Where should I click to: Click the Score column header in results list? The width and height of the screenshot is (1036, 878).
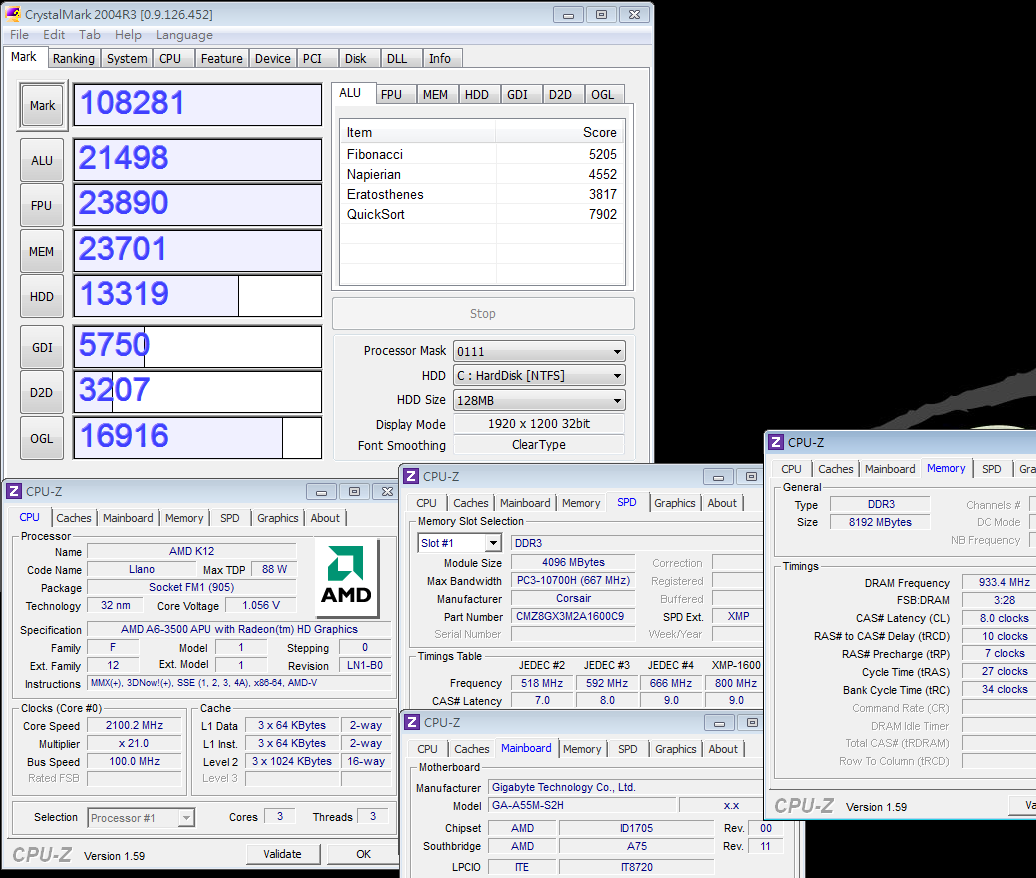pyautogui.click(x=559, y=132)
